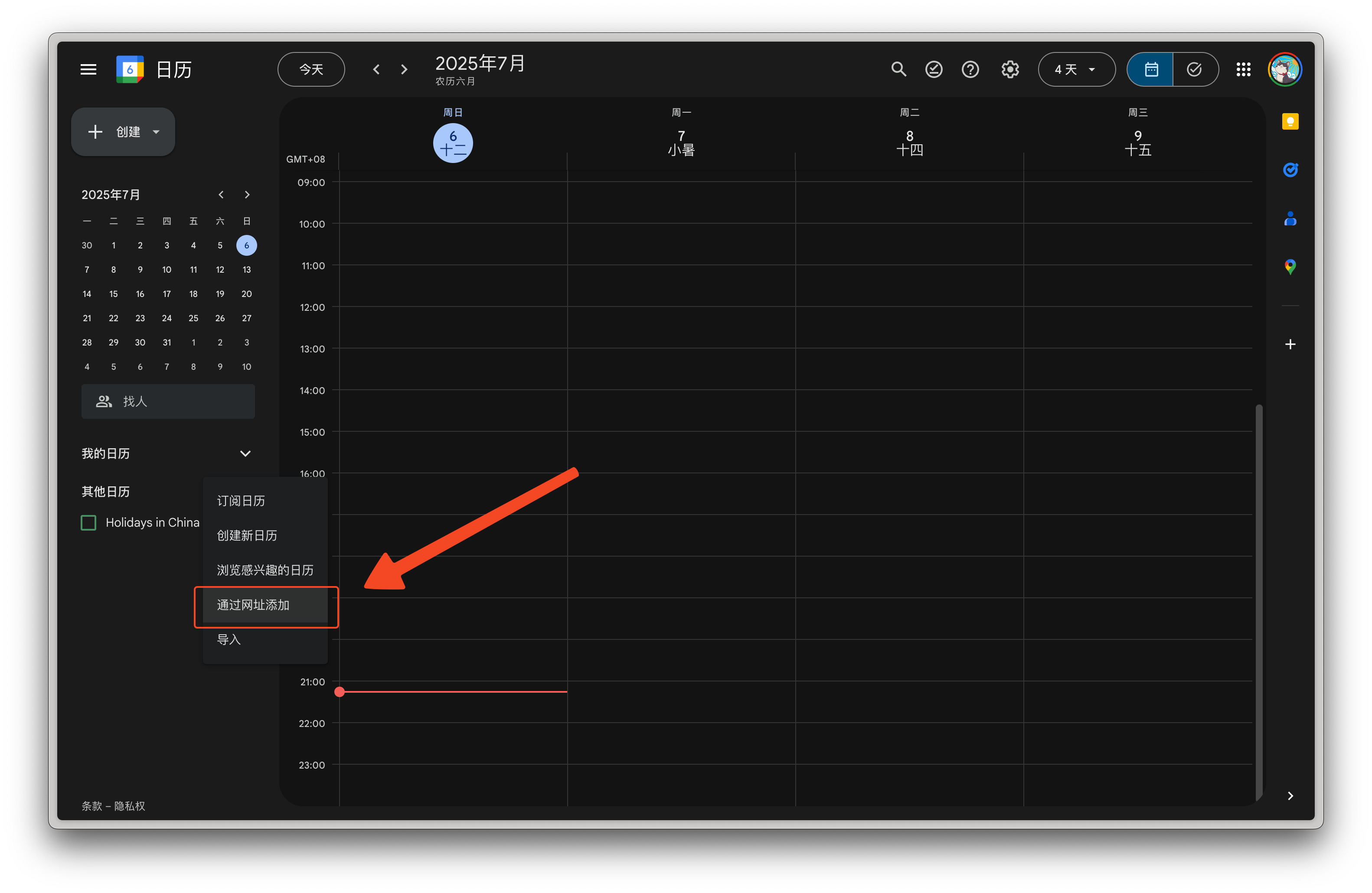This screenshot has width=1372, height=893.
Task: Open the Google apps grid
Action: [1243, 69]
